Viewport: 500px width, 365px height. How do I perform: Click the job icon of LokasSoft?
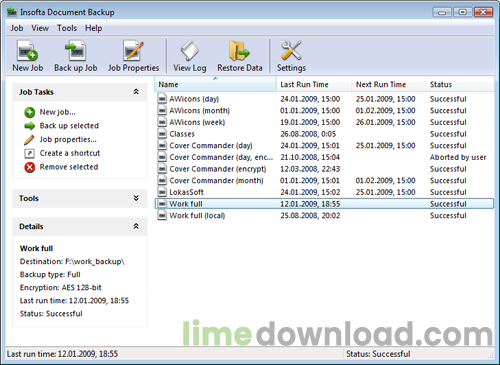tap(162, 192)
